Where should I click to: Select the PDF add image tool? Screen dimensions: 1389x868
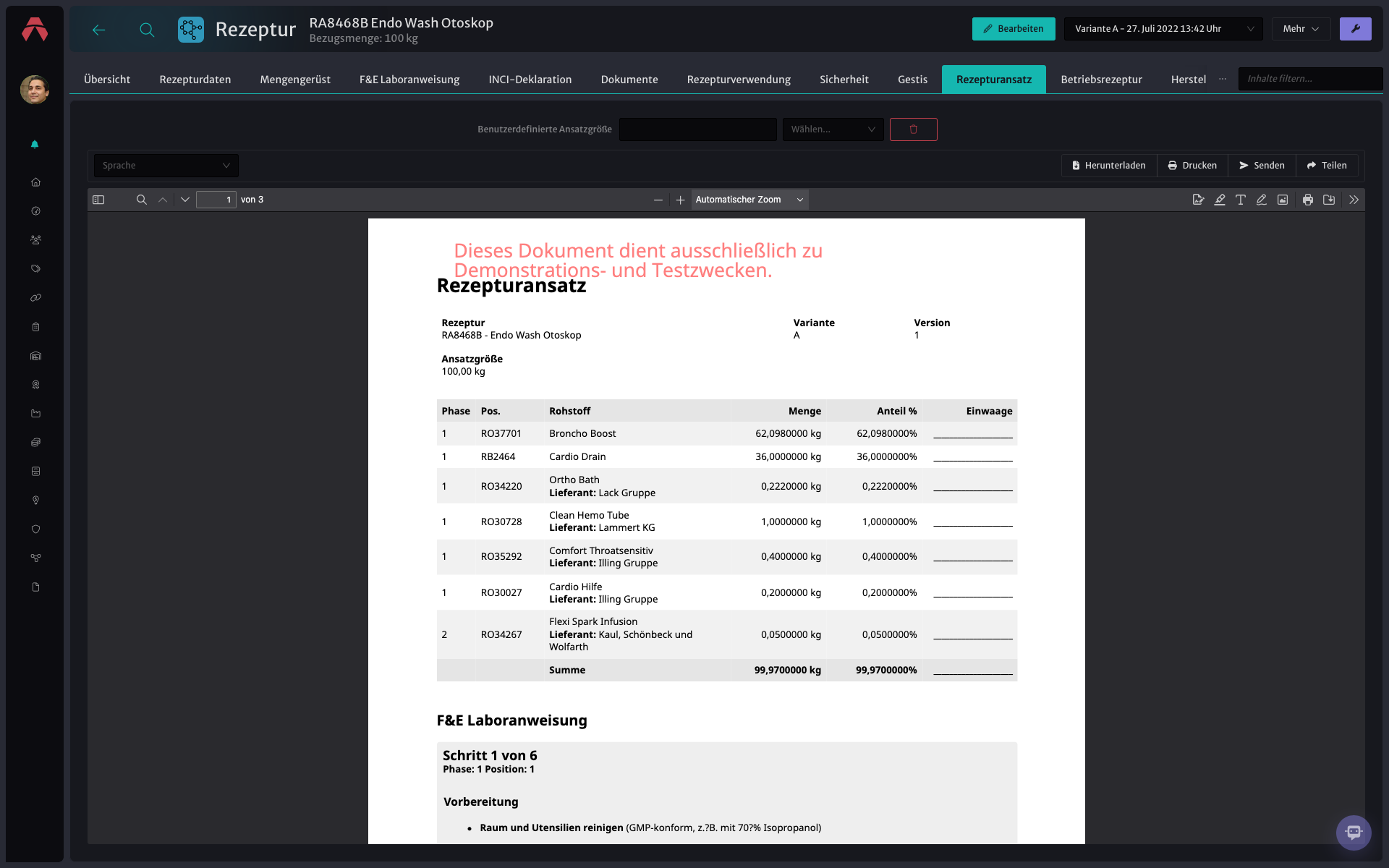[1283, 200]
